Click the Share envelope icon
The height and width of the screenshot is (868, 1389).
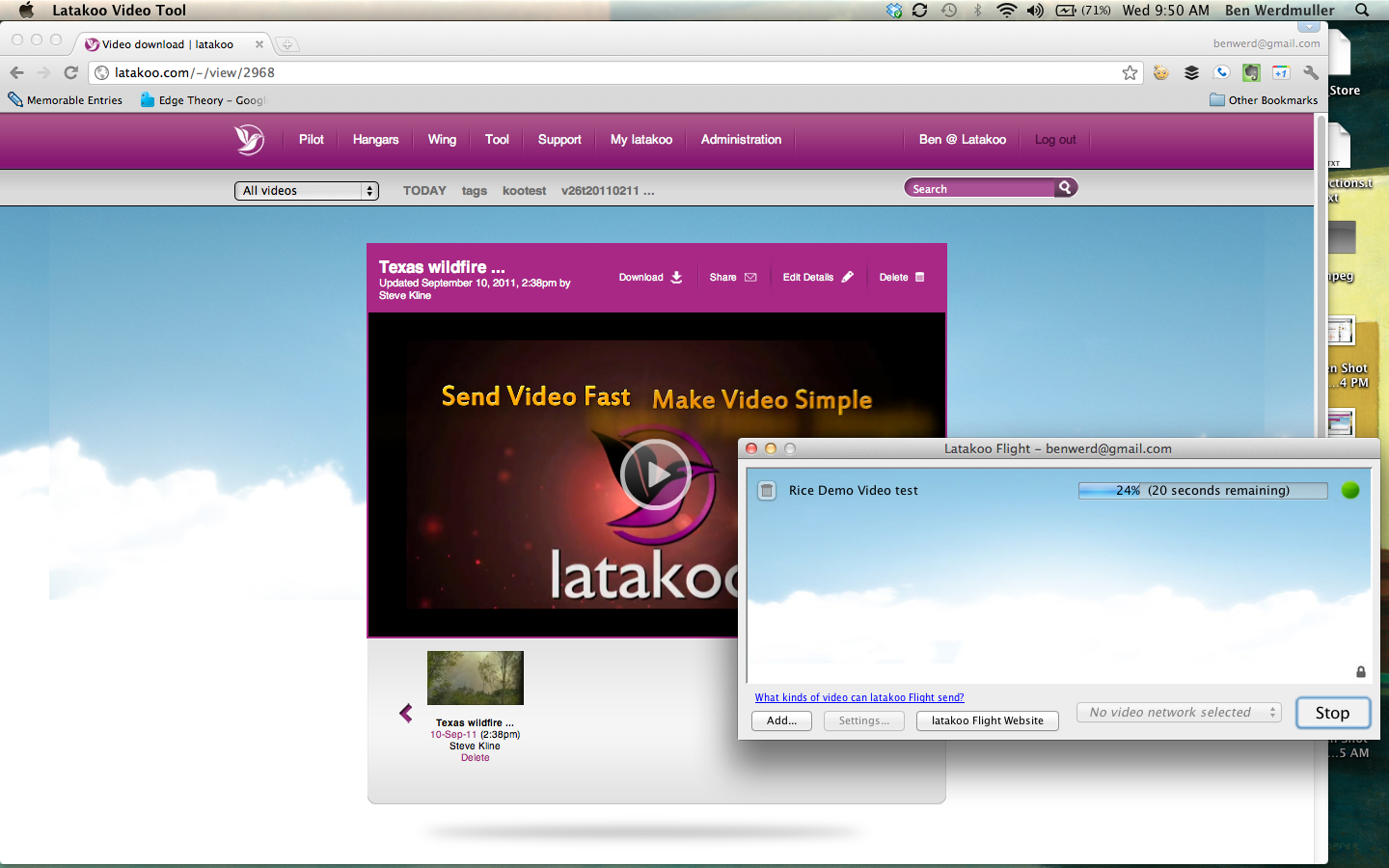750,278
